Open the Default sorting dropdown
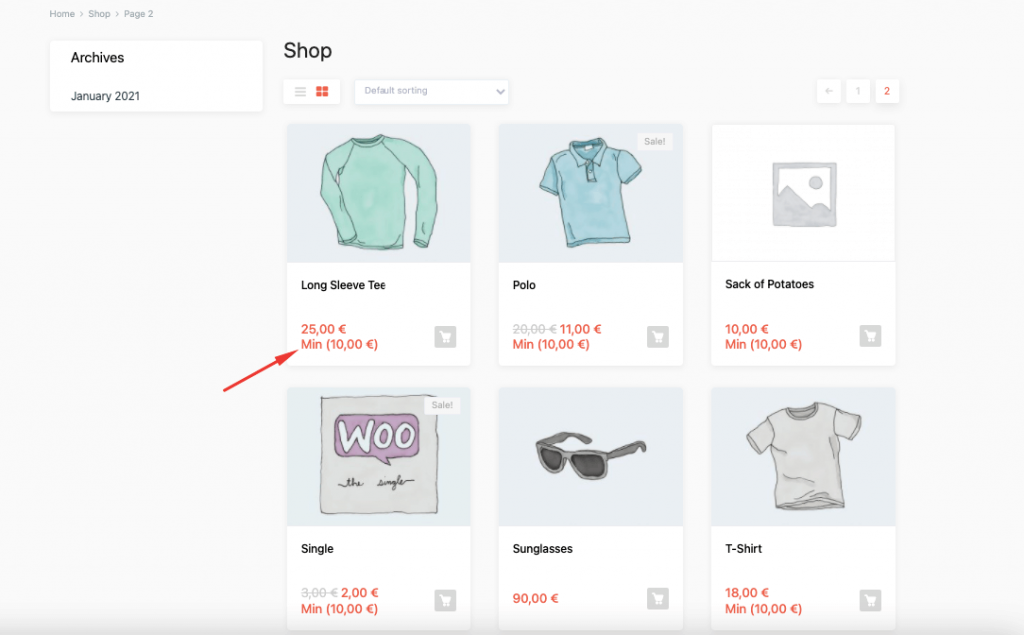 [431, 91]
